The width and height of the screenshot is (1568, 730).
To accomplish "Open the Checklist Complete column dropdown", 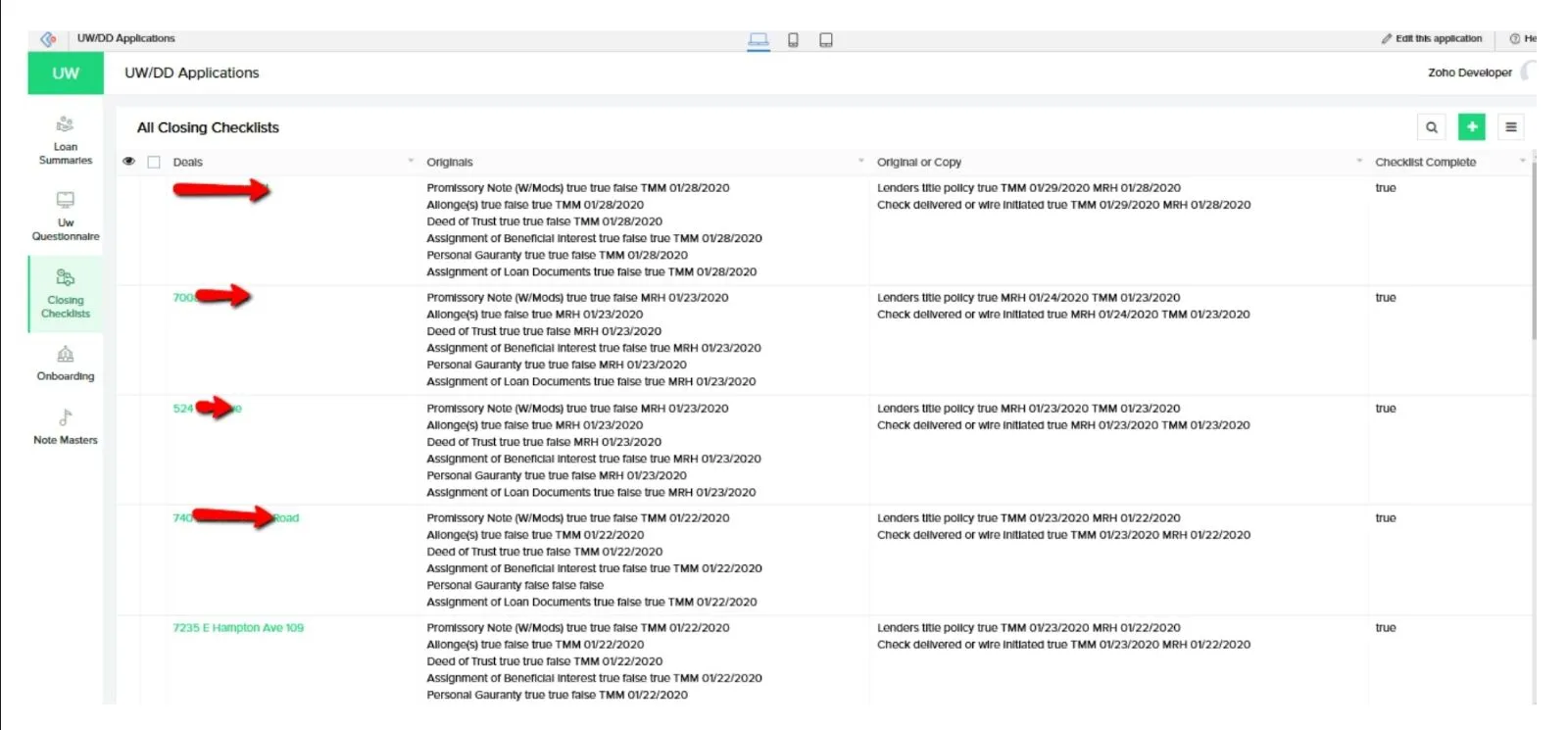I will coord(1522,162).
